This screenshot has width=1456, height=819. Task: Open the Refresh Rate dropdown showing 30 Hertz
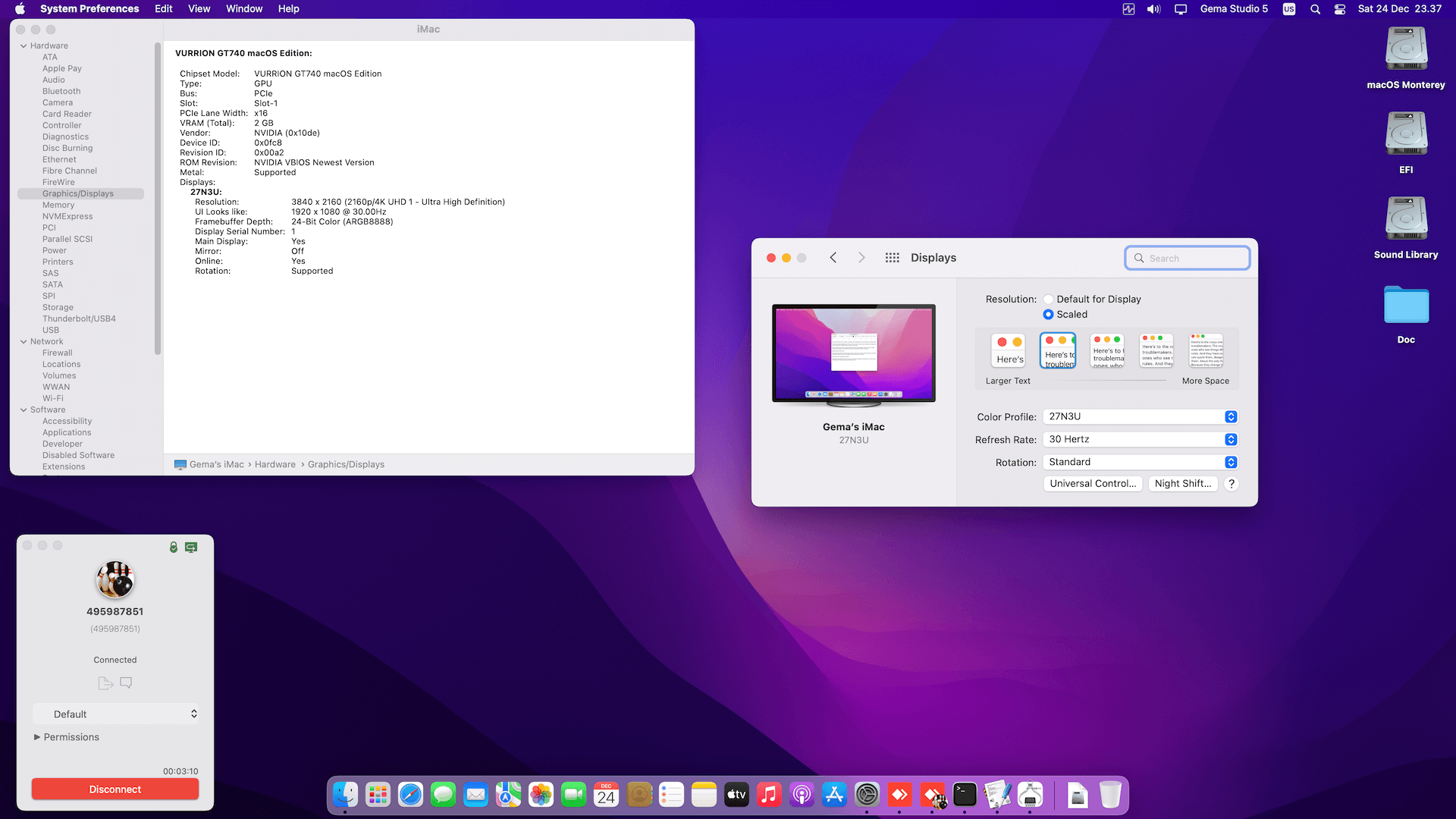pyautogui.click(x=1140, y=440)
